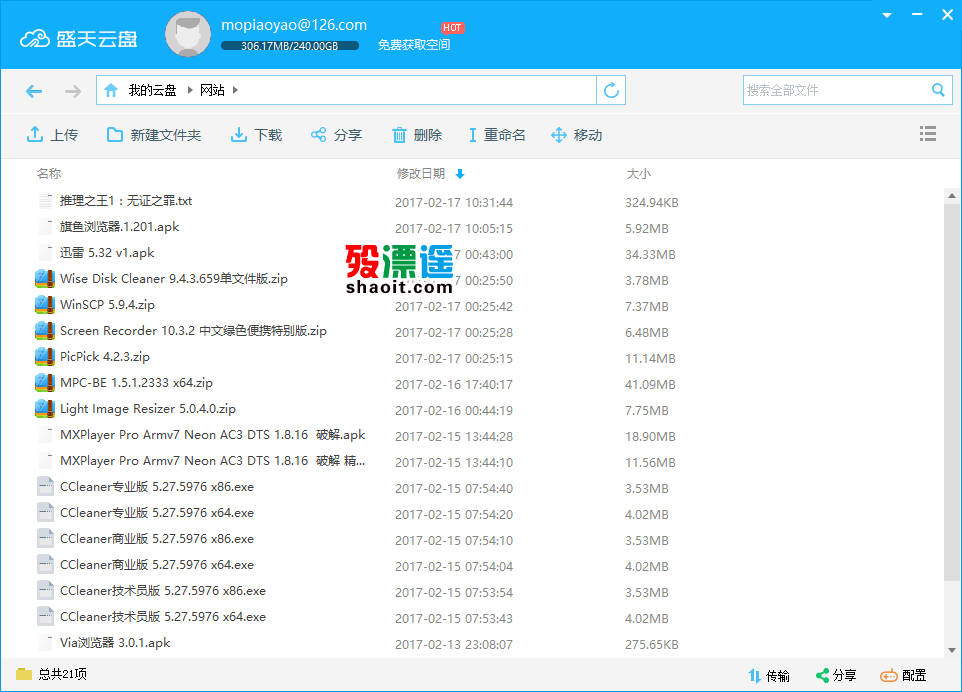Click the HOT badge

tap(453, 28)
